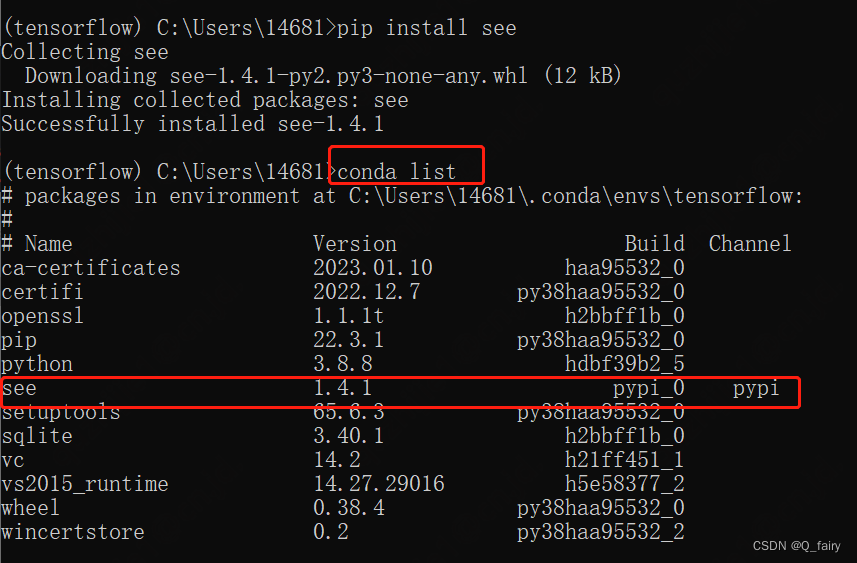Select the 'wheel' package name
Screen dimensions: 857x563
[x=30, y=508]
